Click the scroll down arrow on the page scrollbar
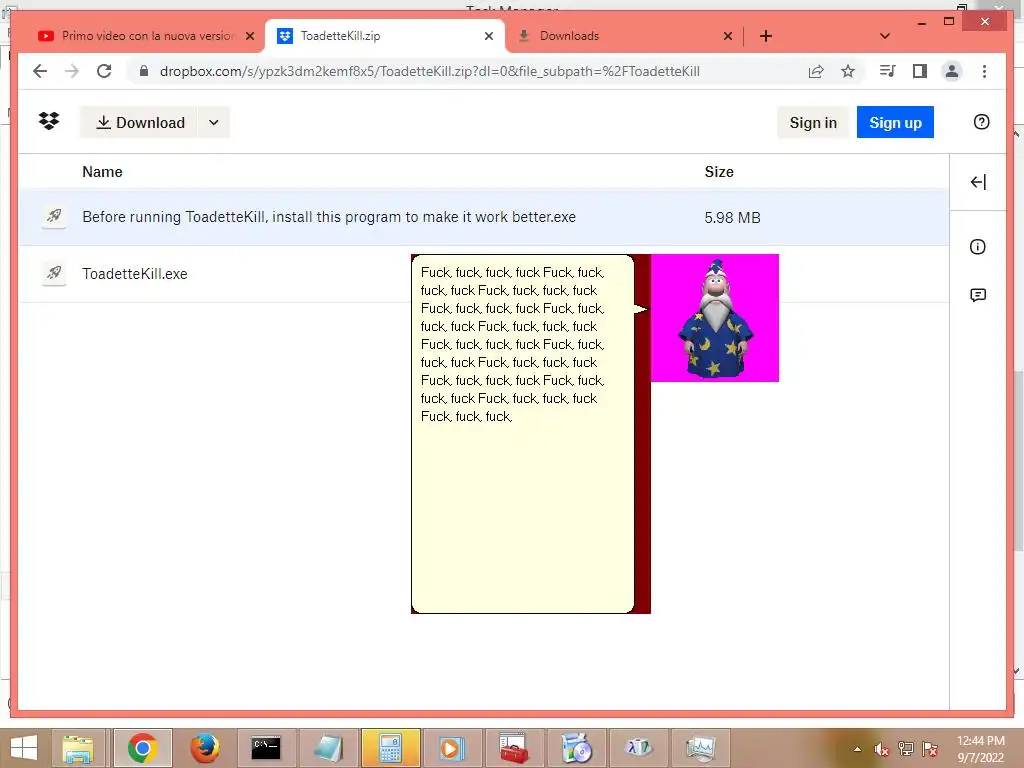This screenshot has width=1024, height=768. coord(1016,671)
